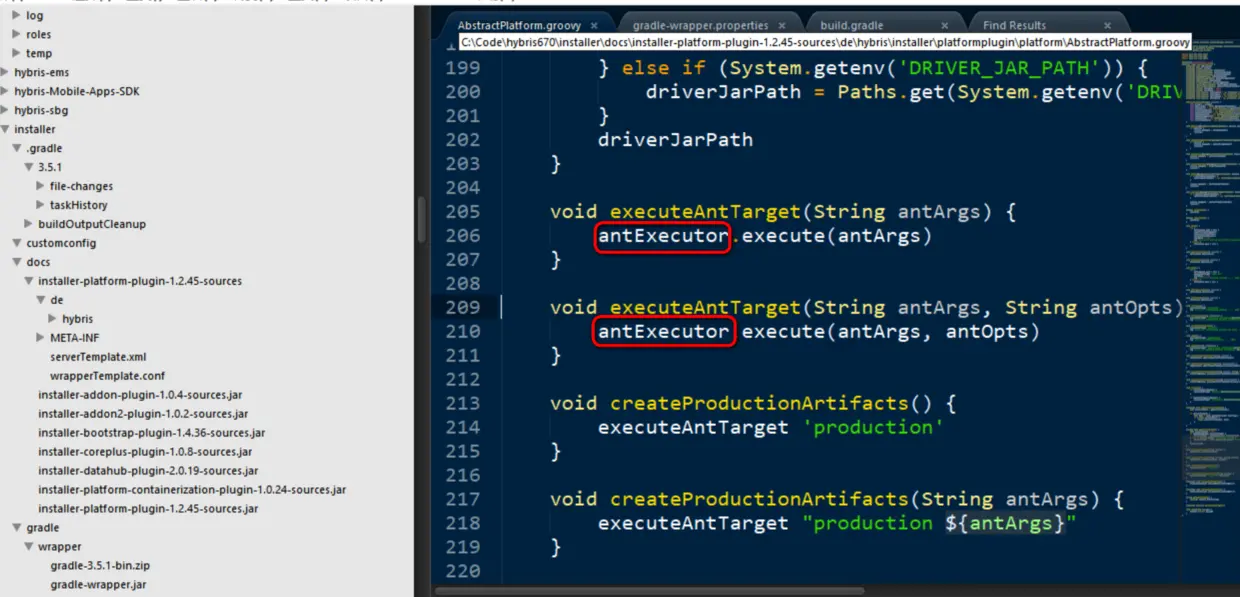Viewport: 1240px width, 597px height.
Task: Expand the hybris-ems folder arrow
Action: pos(6,72)
